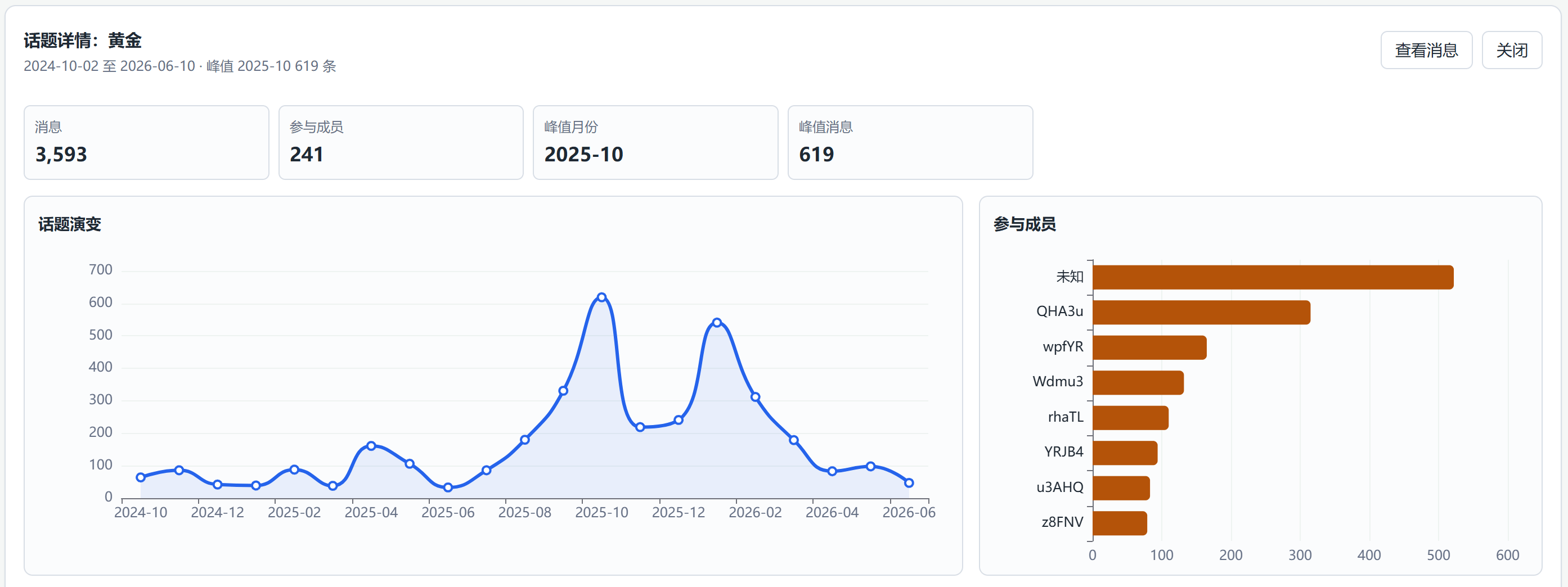The width and height of the screenshot is (1568, 587).
Task: Click the x-axis label 2026-04
Action: 832,512
